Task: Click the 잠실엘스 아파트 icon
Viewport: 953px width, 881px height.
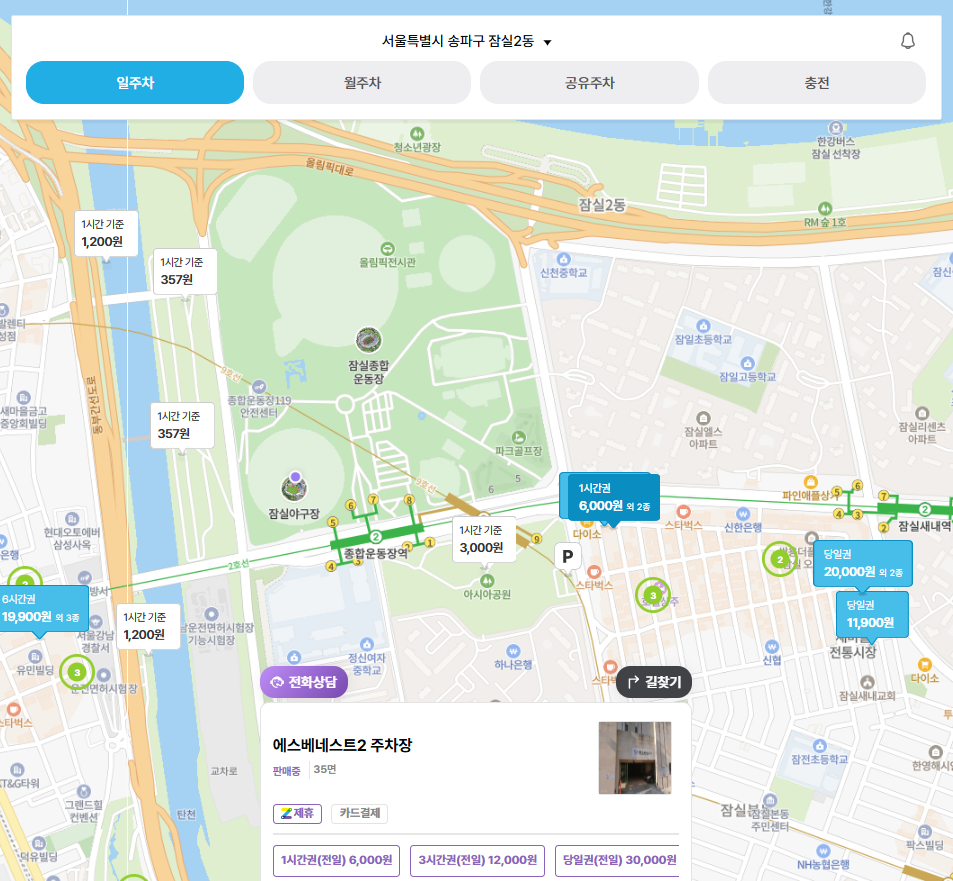Action: pyautogui.click(x=703, y=418)
